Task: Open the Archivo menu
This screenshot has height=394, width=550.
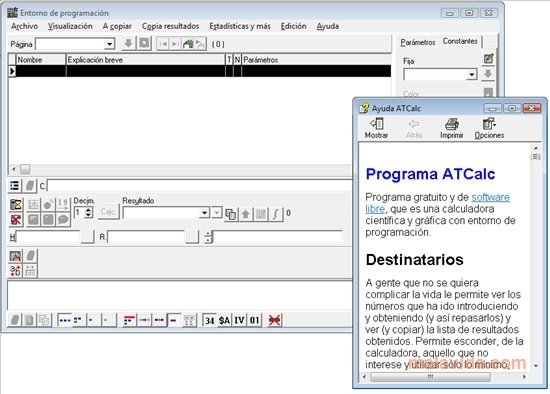Action: [x=24, y=26]
